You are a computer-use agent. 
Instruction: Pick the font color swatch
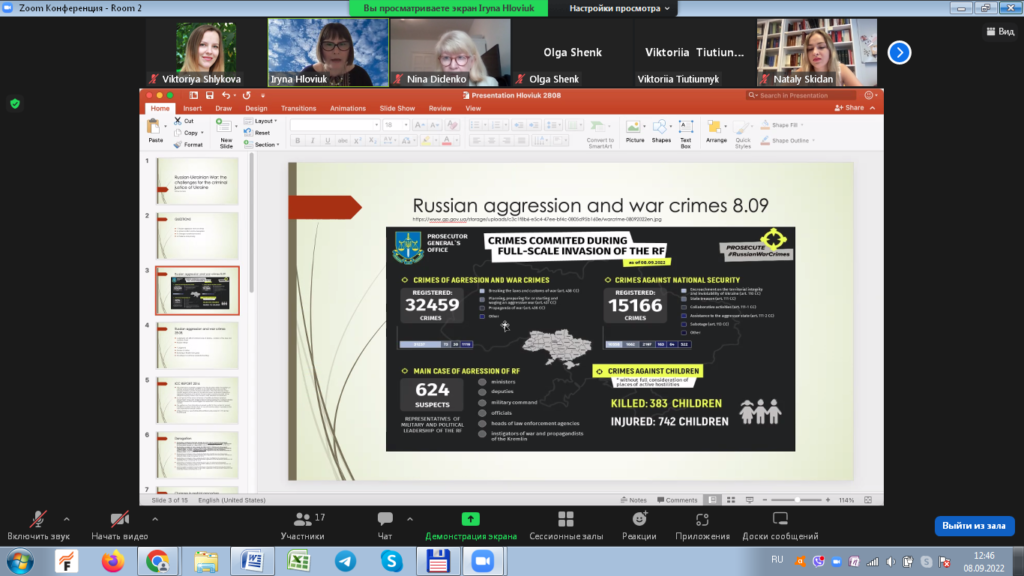447,140
